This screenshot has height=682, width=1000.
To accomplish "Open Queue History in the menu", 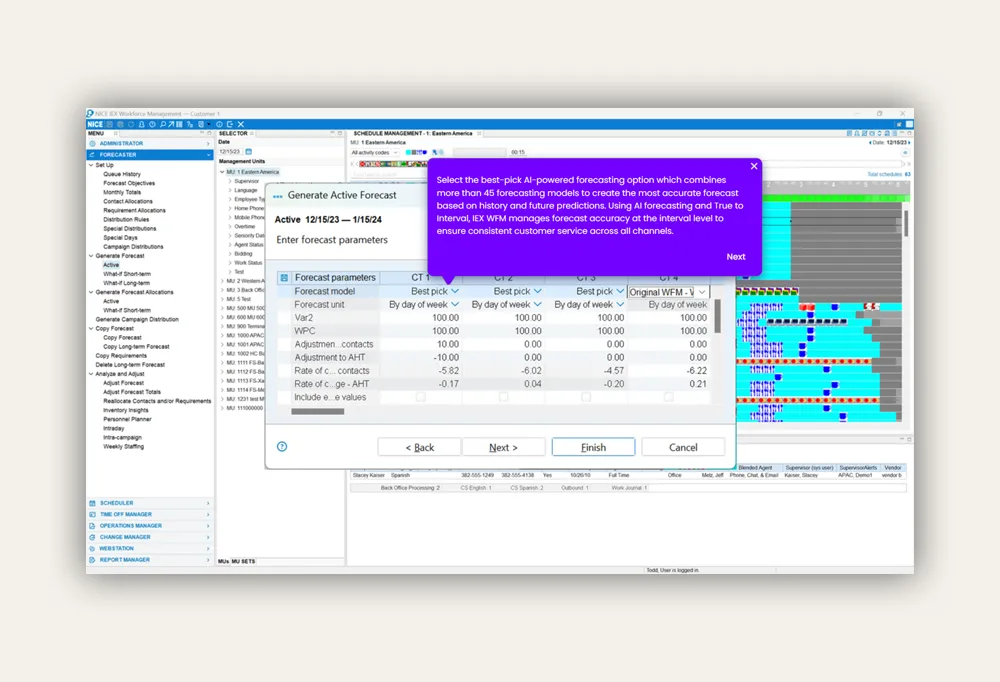I will pyautogui.click(x=122, y=174).
